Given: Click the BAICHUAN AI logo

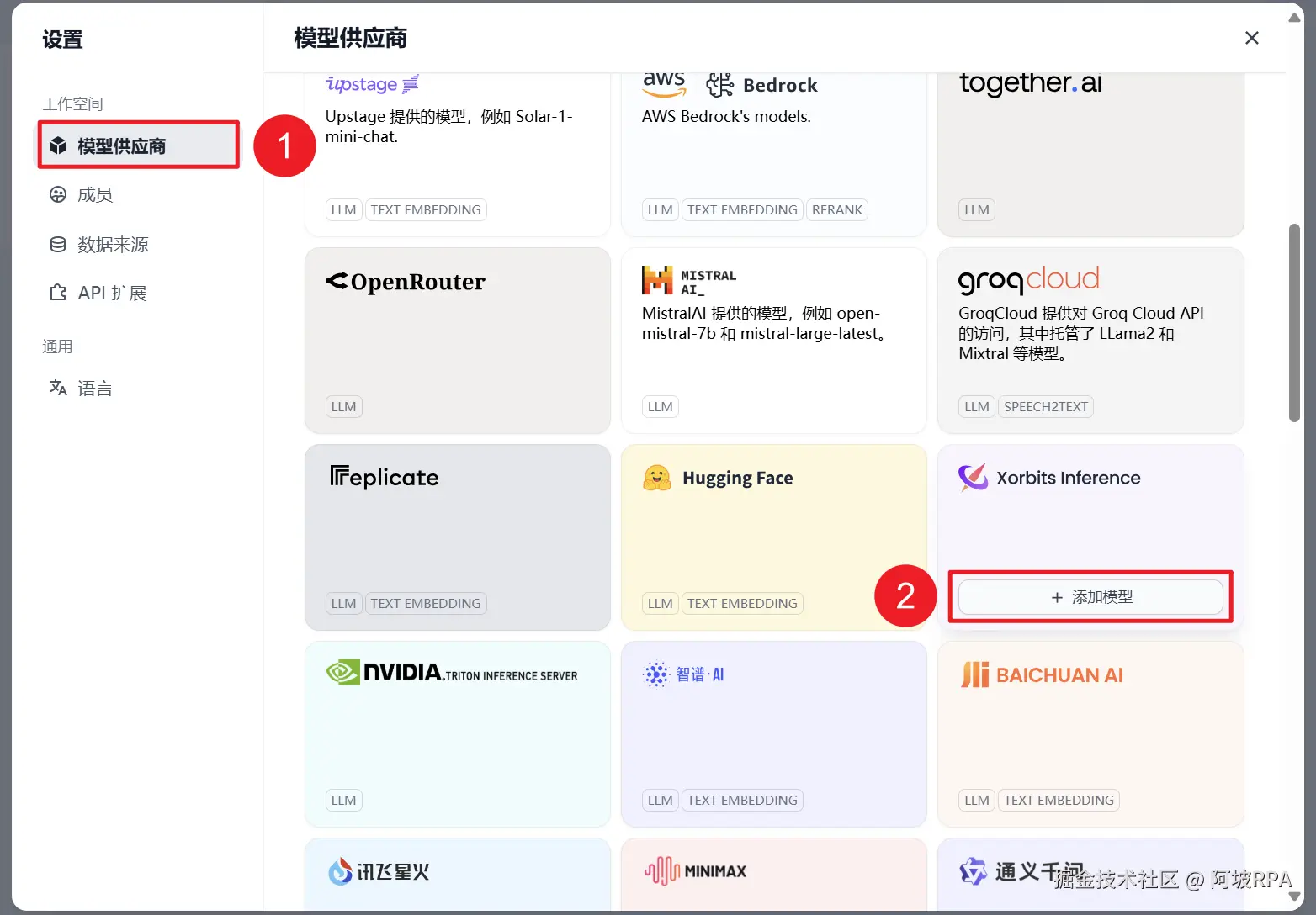Looking at the screenshot, I should click(x=1042, y=674).
